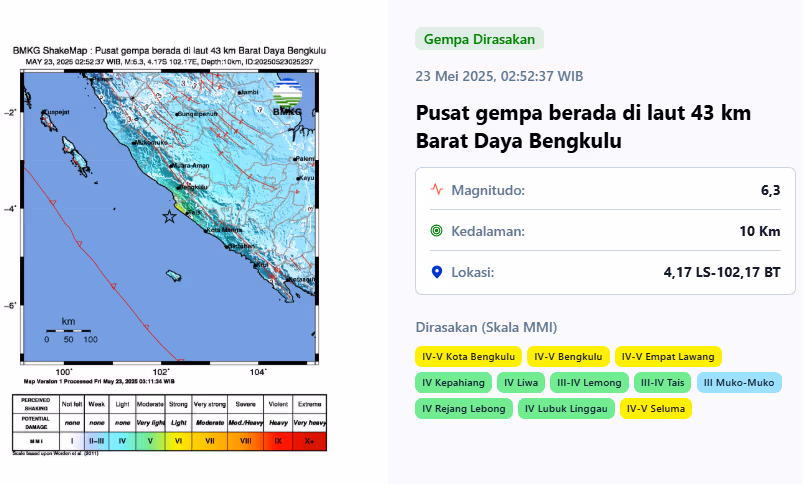Select the IV-V Bengkulu tag
The width and height of the screenshot is (803, 484).
pyautogui.click(x=568, y=356)
